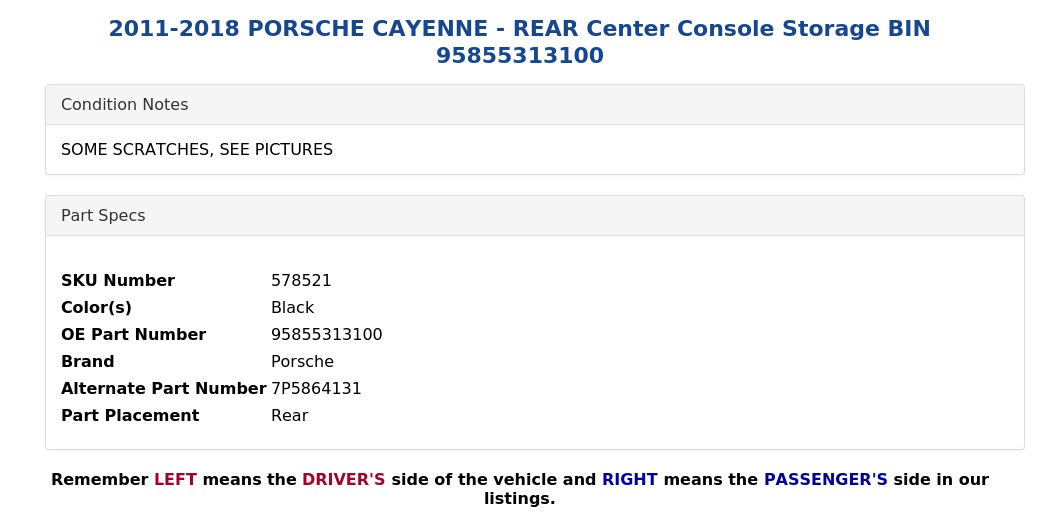The width and height of the screenshot is (1040, 524).
Task: Click the Brand label
Action: pyautogui.click(x=88, y=361)
